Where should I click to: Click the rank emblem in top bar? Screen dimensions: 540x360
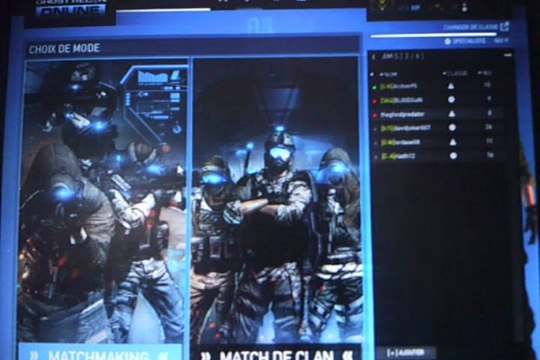(x=381, y=6)
